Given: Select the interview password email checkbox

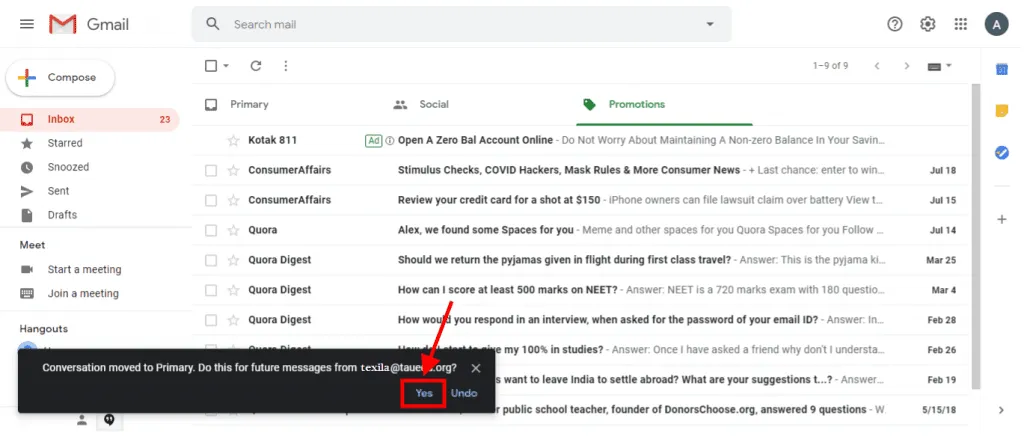Looking at the screenshot, I should pyautogui.click(x=211, y=320).
